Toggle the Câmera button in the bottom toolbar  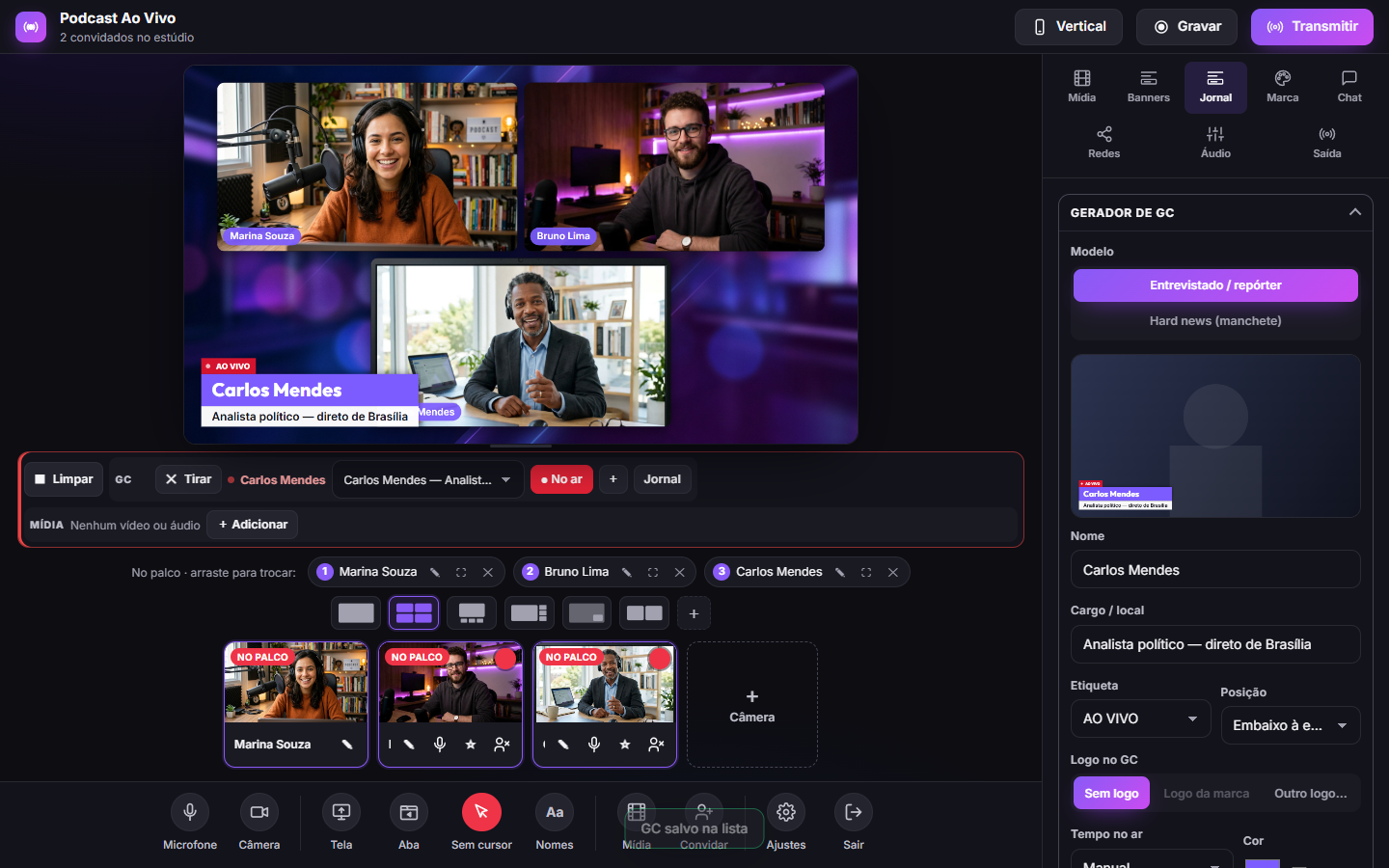[x=259, y=812]
